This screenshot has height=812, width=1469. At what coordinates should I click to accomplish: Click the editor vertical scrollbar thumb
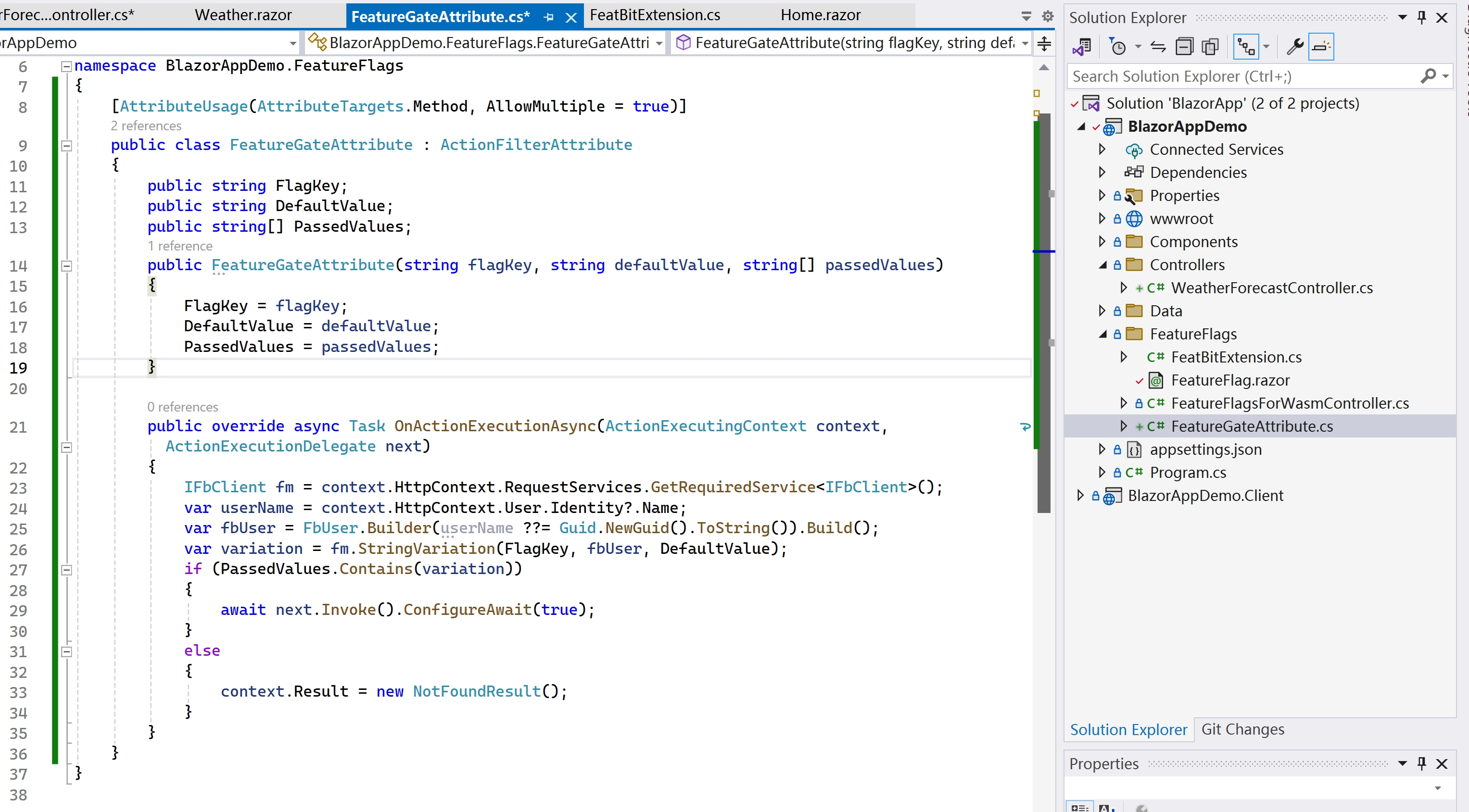point(1044,313)
